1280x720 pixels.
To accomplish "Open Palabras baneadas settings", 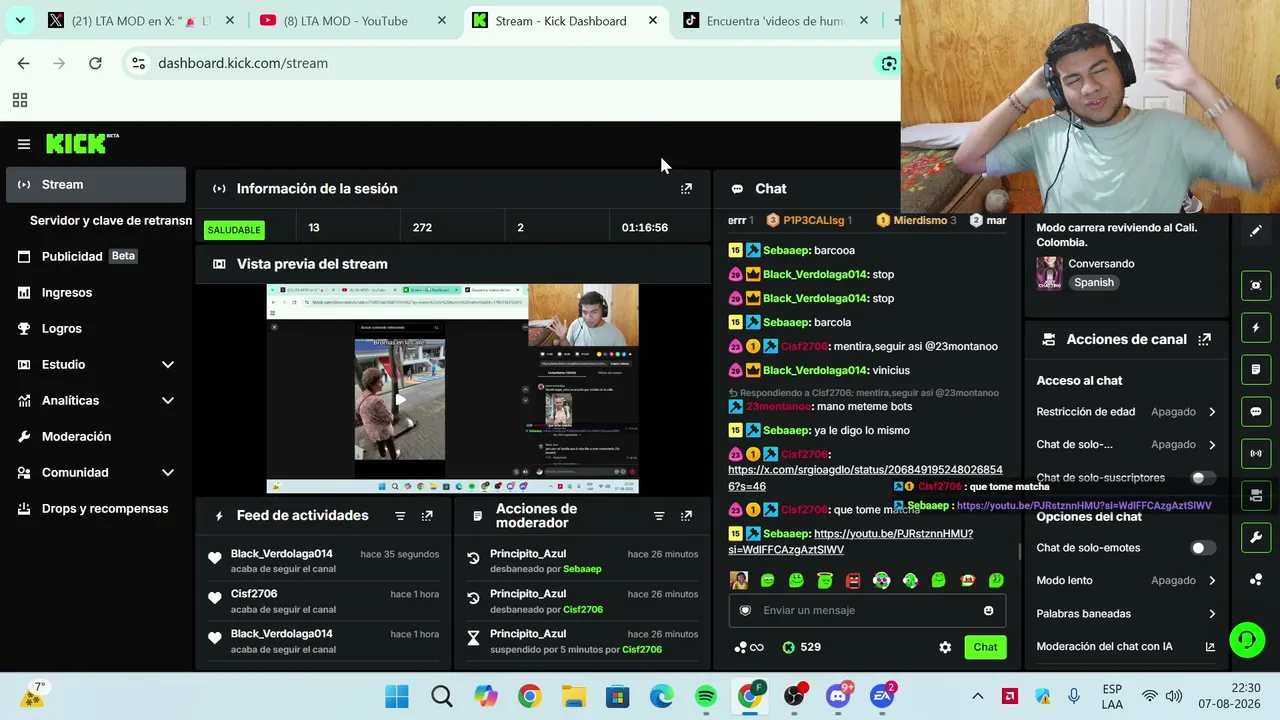I will 1126,614.
